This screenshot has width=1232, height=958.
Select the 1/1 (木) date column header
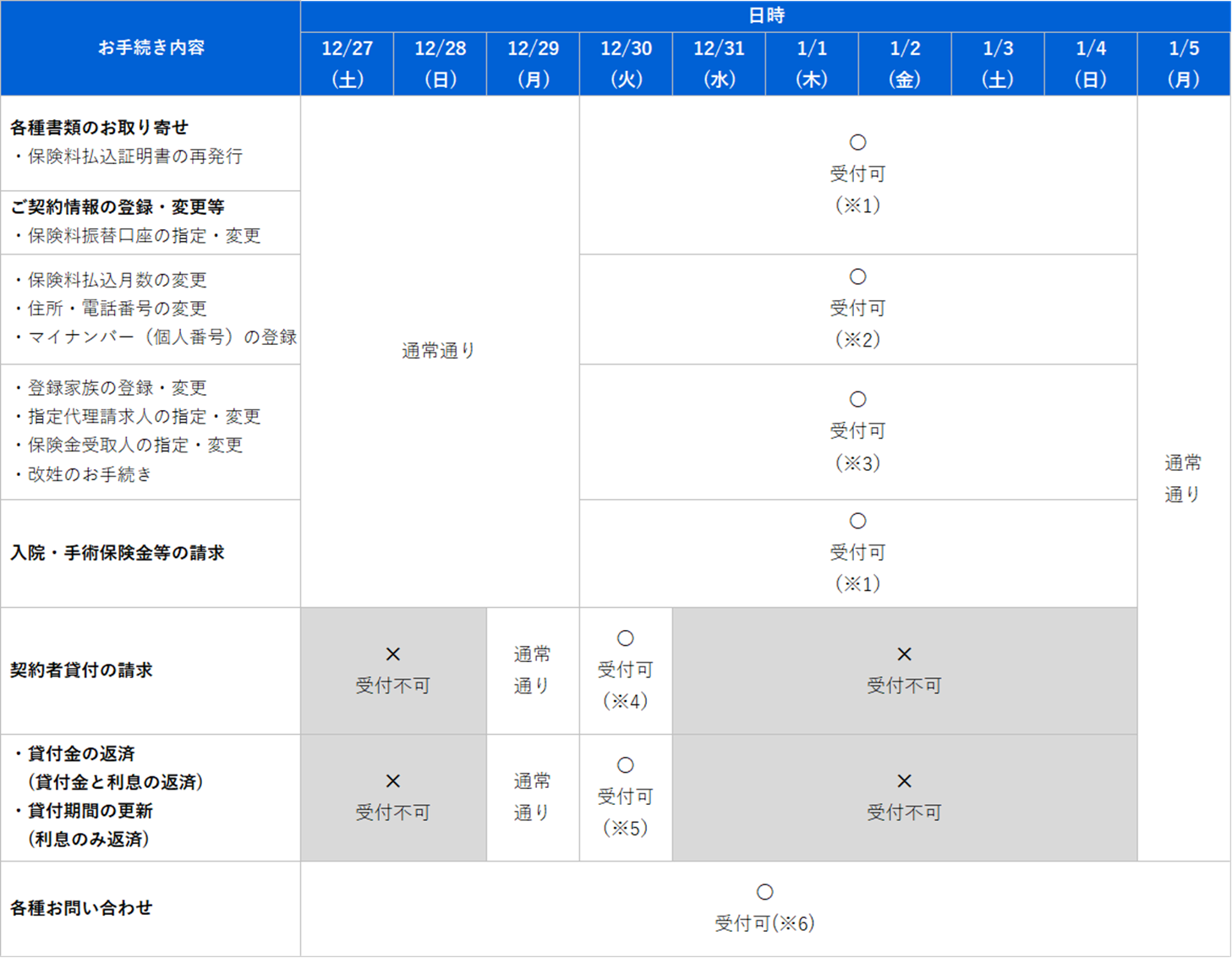812,63
